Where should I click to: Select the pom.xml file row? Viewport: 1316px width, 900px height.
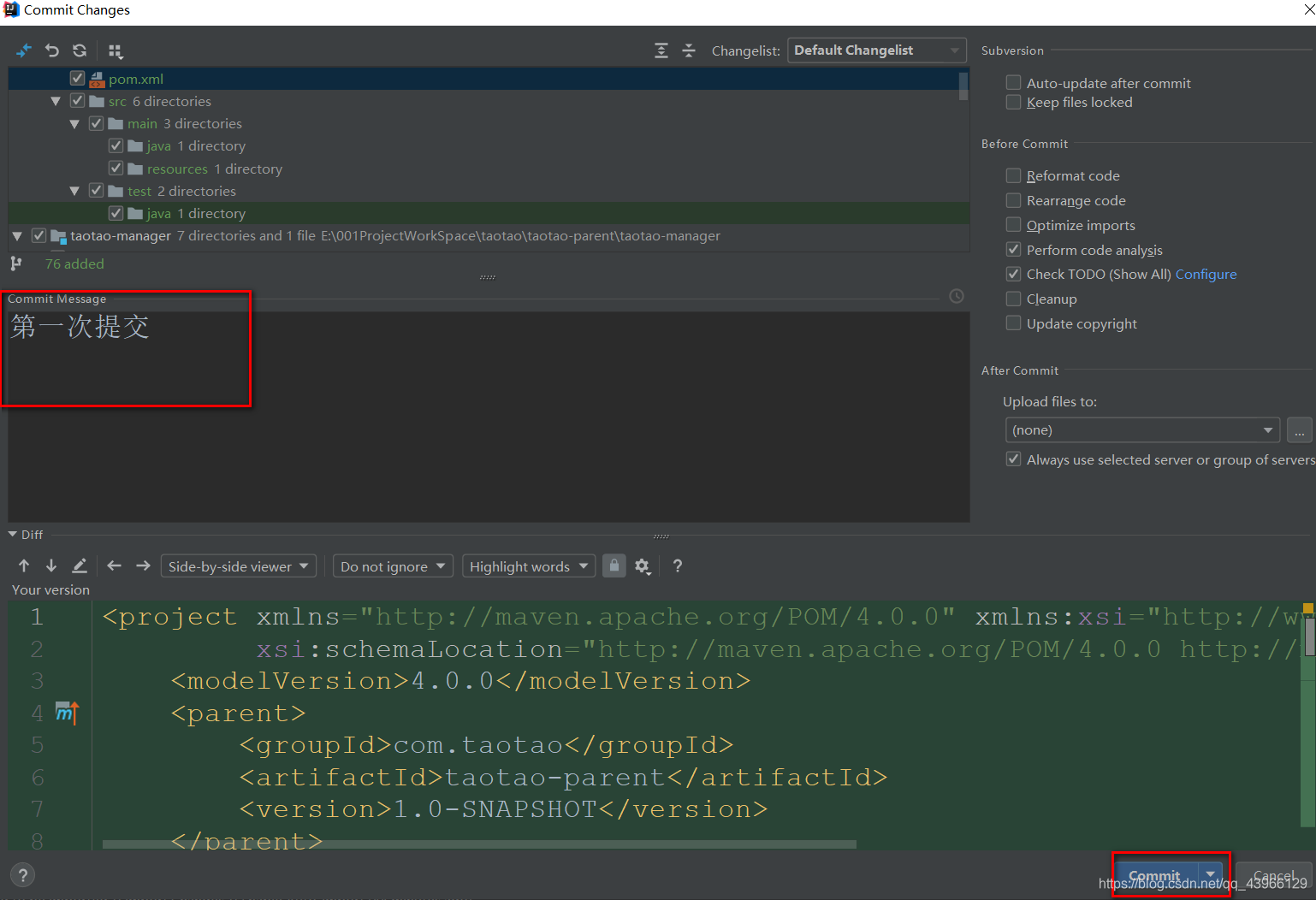pos(483,79)
